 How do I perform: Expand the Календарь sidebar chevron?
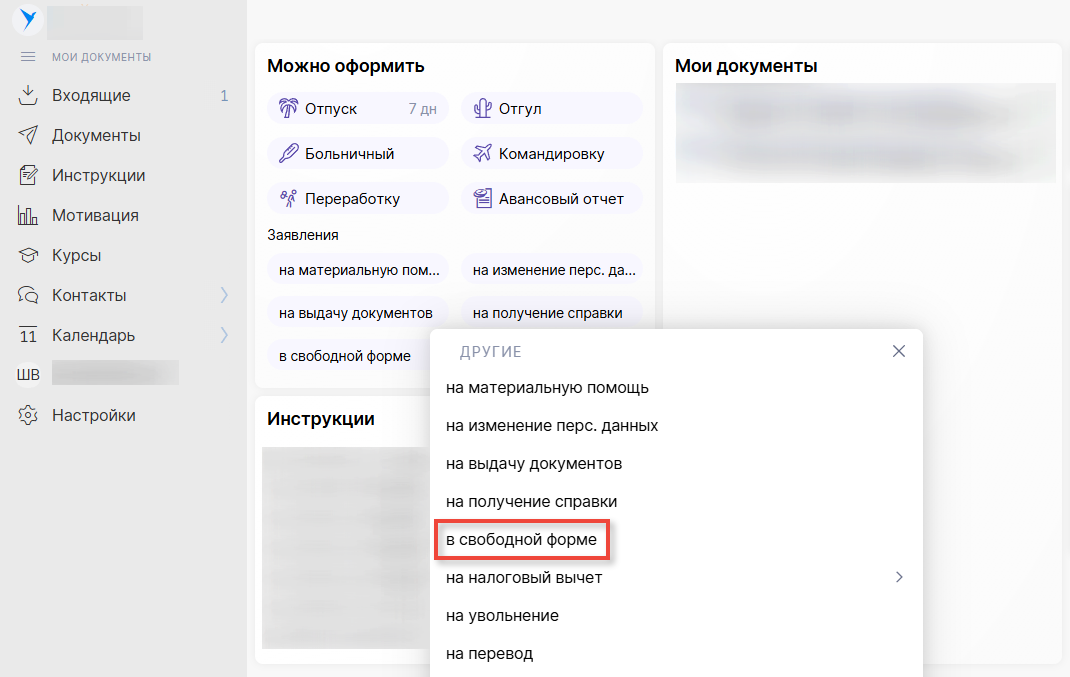click(x=224, y=336)
